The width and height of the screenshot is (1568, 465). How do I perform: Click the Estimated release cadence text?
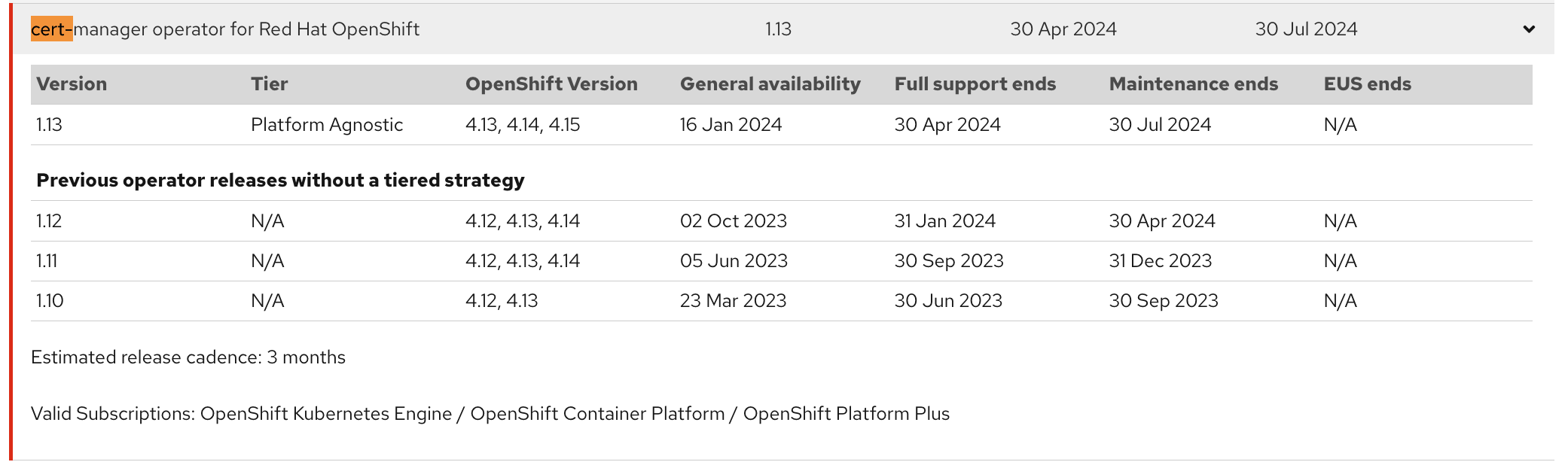click(188, 357)
